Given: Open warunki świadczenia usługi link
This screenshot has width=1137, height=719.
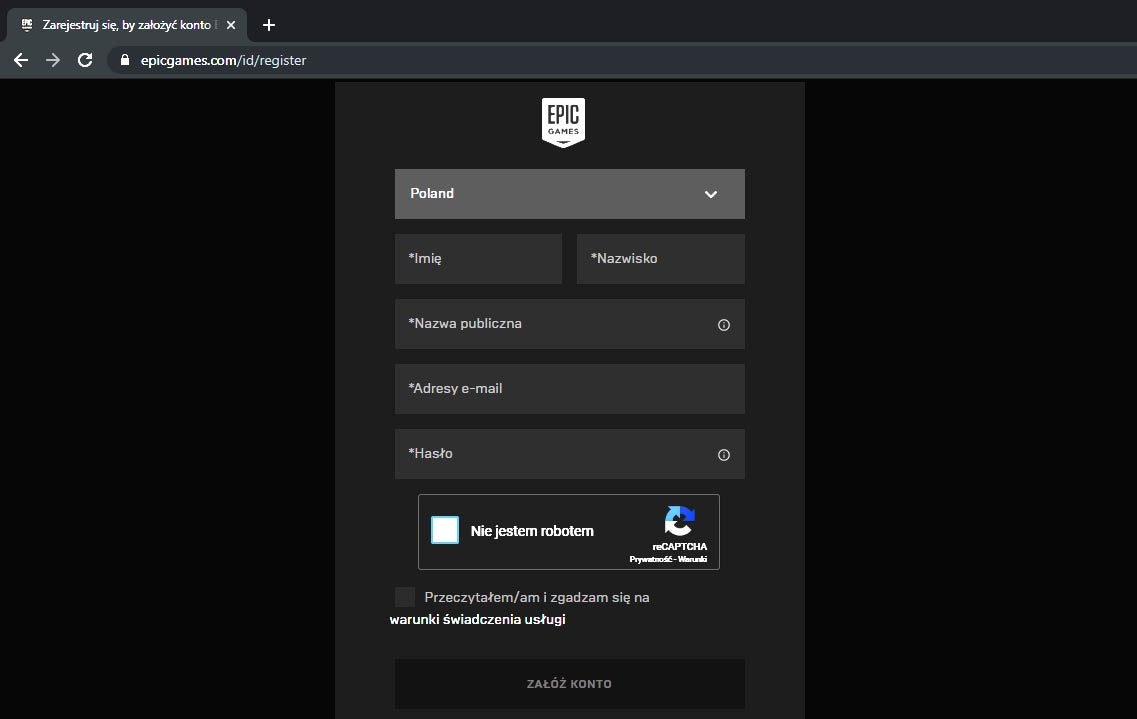Looking at the screenshot, I should point(477,620).
